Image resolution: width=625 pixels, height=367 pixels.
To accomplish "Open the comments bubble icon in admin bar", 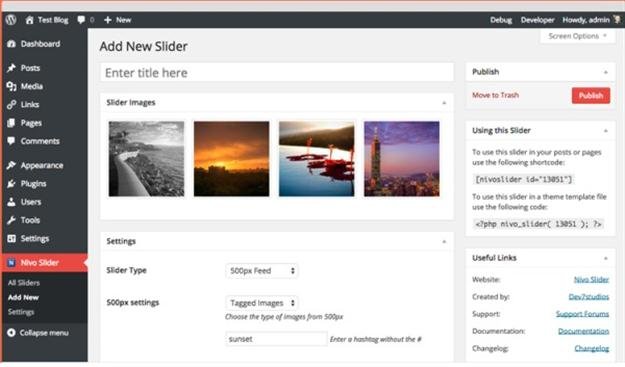I will point(81,20).
